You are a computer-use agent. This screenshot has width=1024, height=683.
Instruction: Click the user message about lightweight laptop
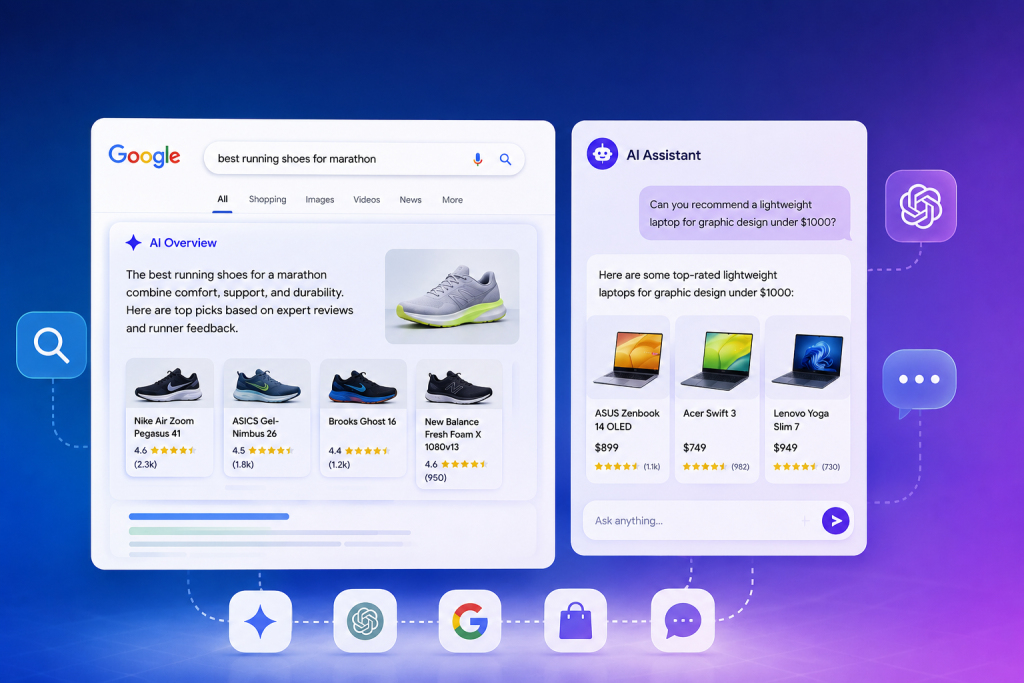pos(744,213)
